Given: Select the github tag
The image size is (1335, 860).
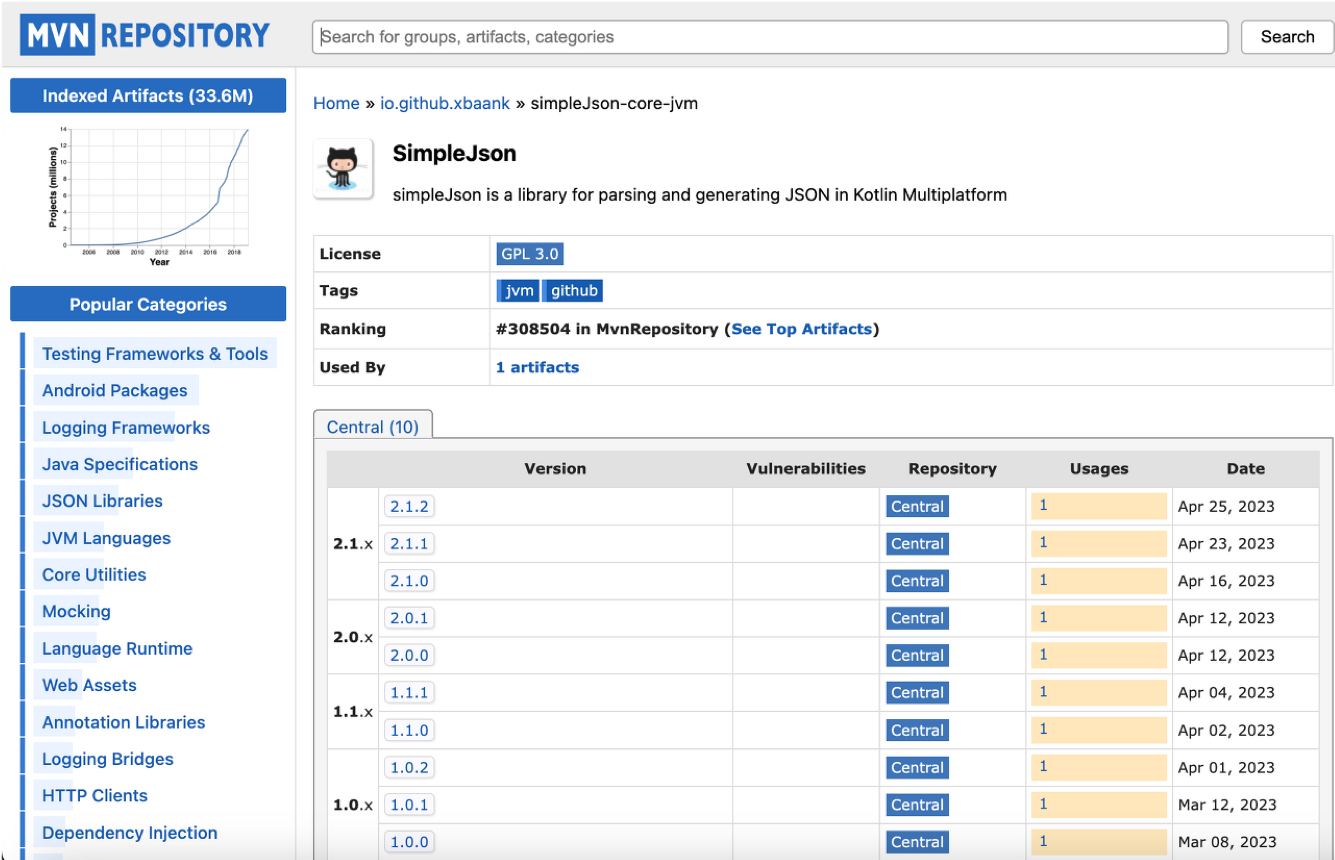Looking at the screenshot, I should point(574,291).
